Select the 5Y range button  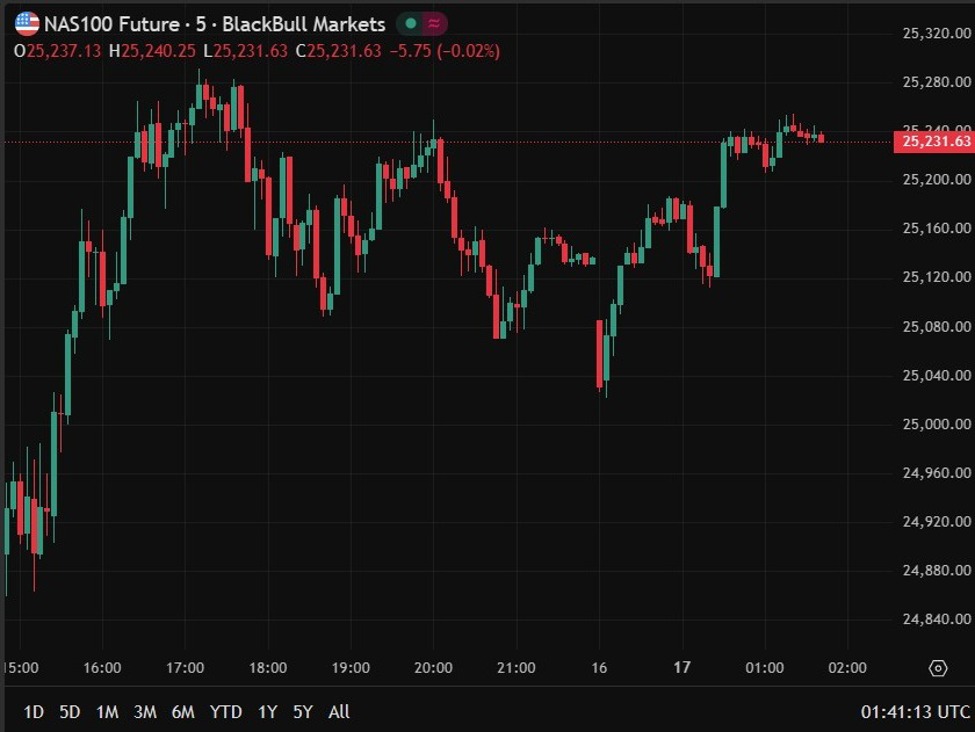[301, 712]
